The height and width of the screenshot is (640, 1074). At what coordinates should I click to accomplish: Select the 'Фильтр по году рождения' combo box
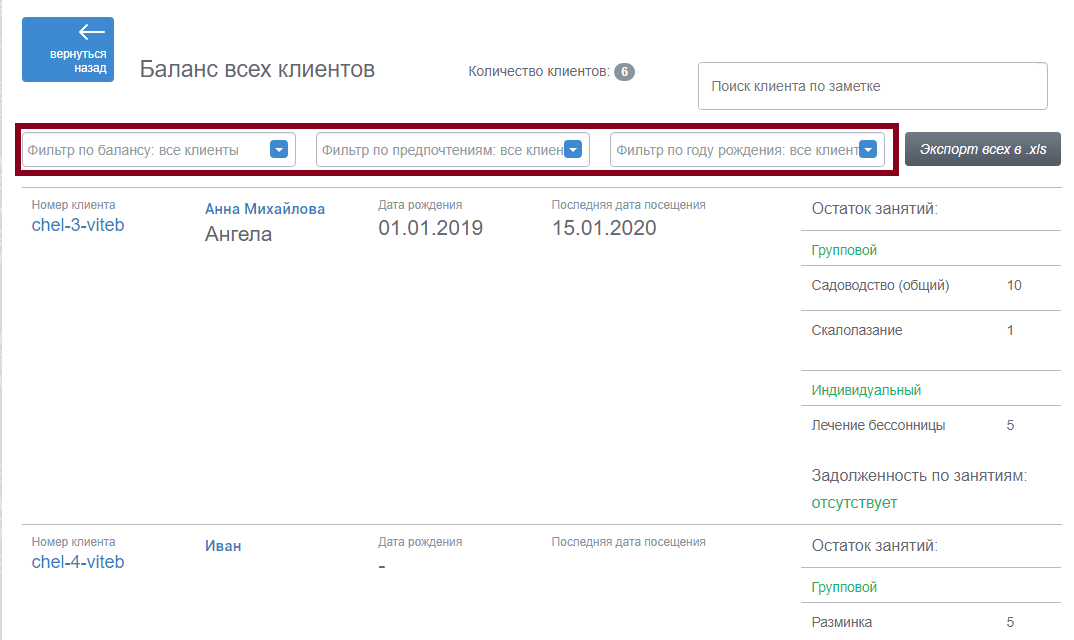[x=747, y=149]
